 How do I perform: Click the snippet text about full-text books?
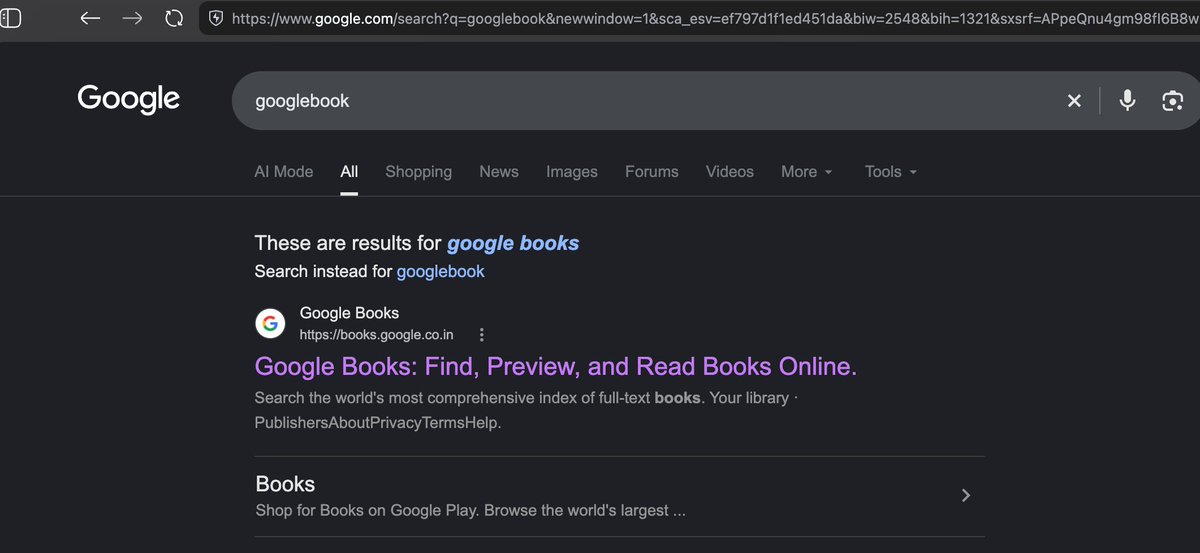528,410
